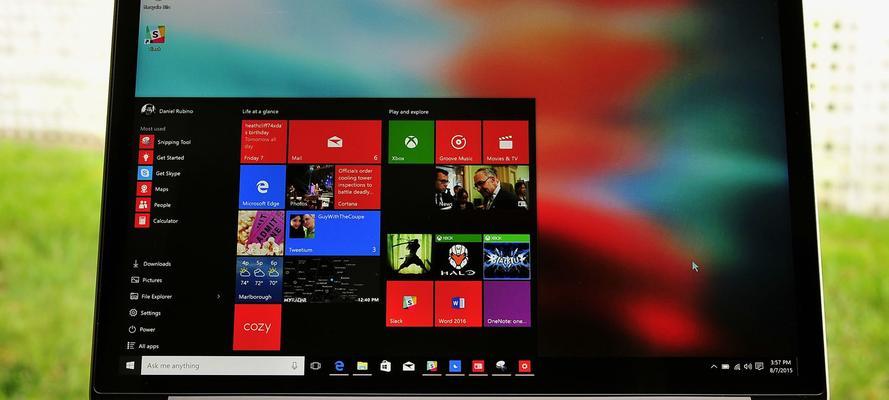Open the ninja silhouette game tile
This screenshot has height=400, width=889.
(410, 256)
